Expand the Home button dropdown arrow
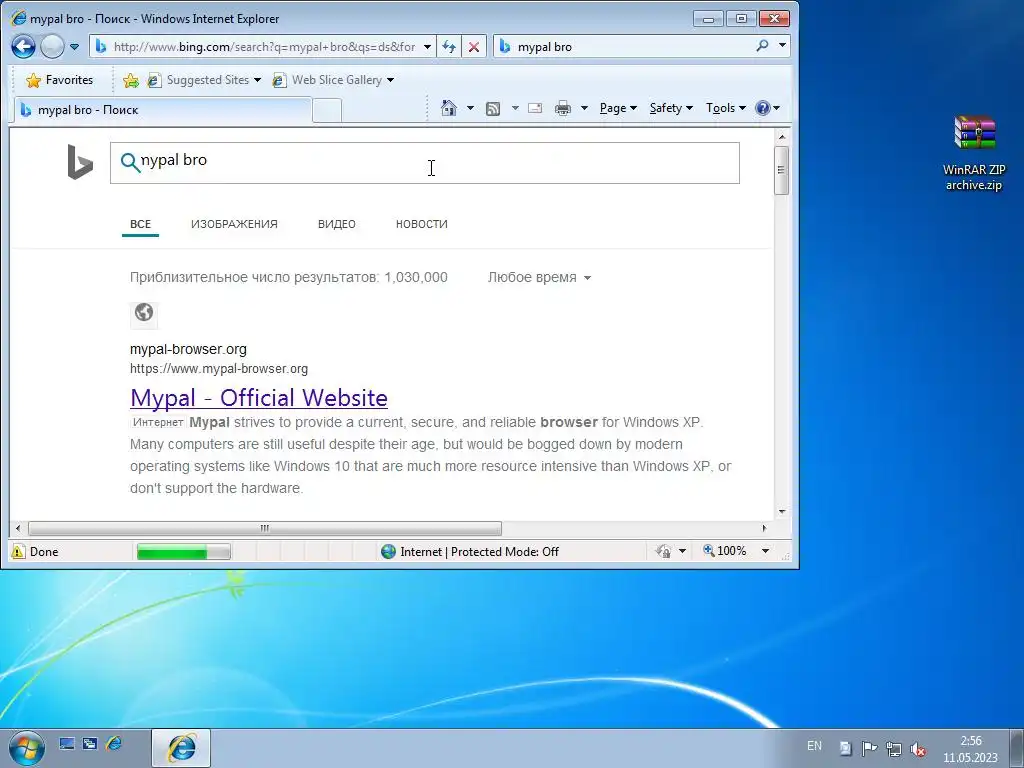Viewport: 1024px width, 768px height. (x=470, y=108)
